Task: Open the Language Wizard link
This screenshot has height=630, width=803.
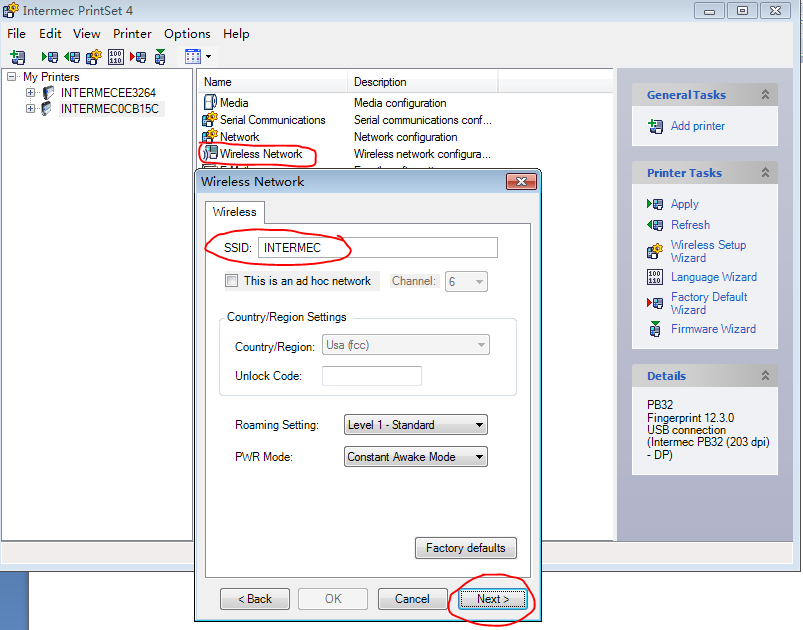Action: point(714,277)
